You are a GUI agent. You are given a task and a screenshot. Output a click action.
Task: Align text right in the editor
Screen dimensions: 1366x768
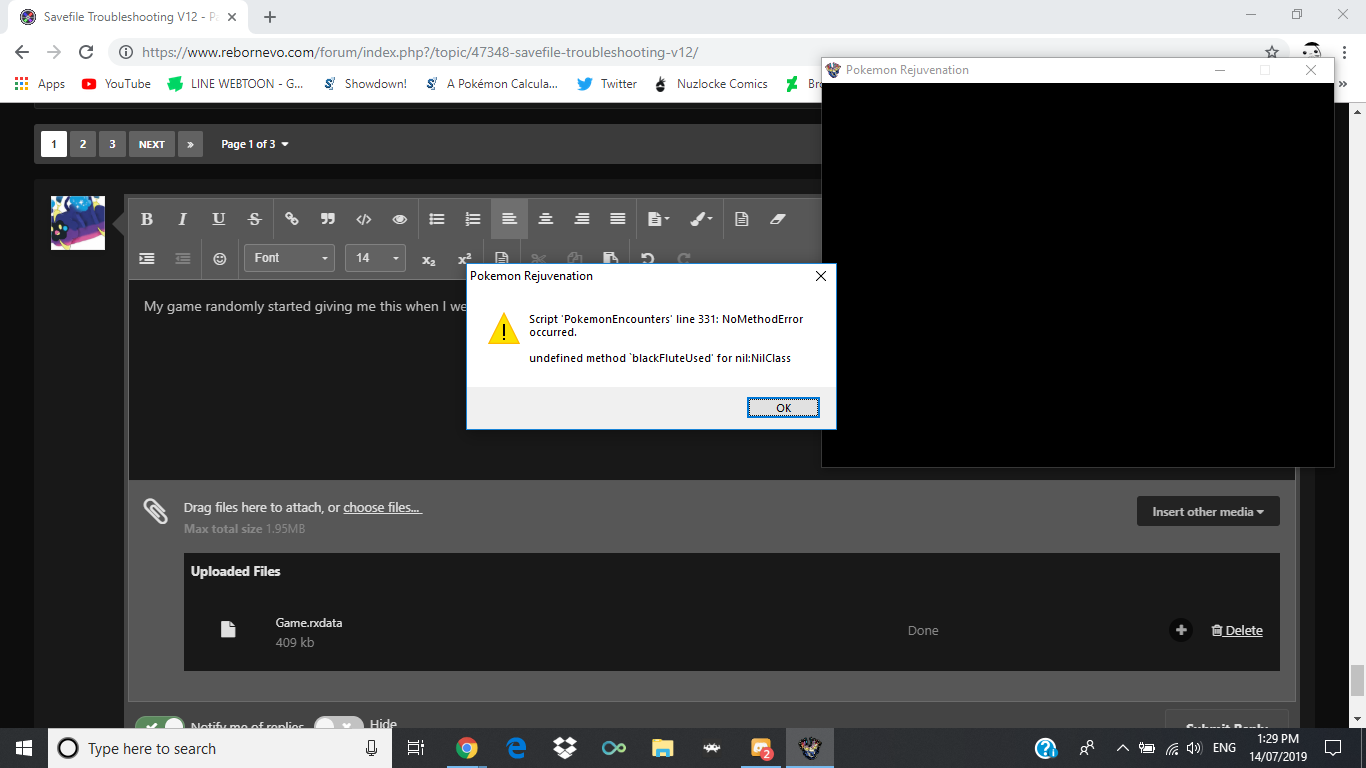pos(582,219)
